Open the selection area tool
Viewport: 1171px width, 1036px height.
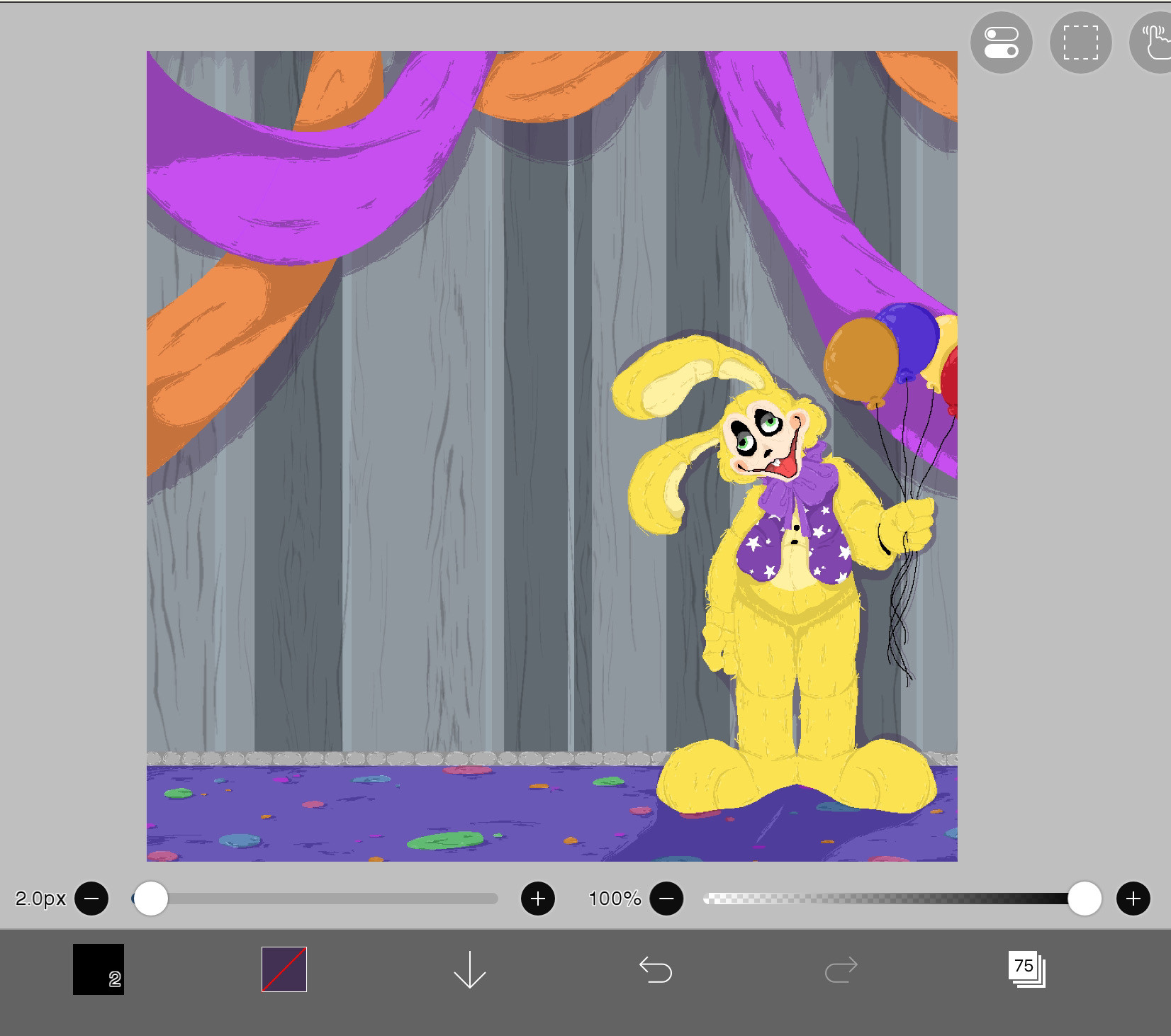[1080, 43]
